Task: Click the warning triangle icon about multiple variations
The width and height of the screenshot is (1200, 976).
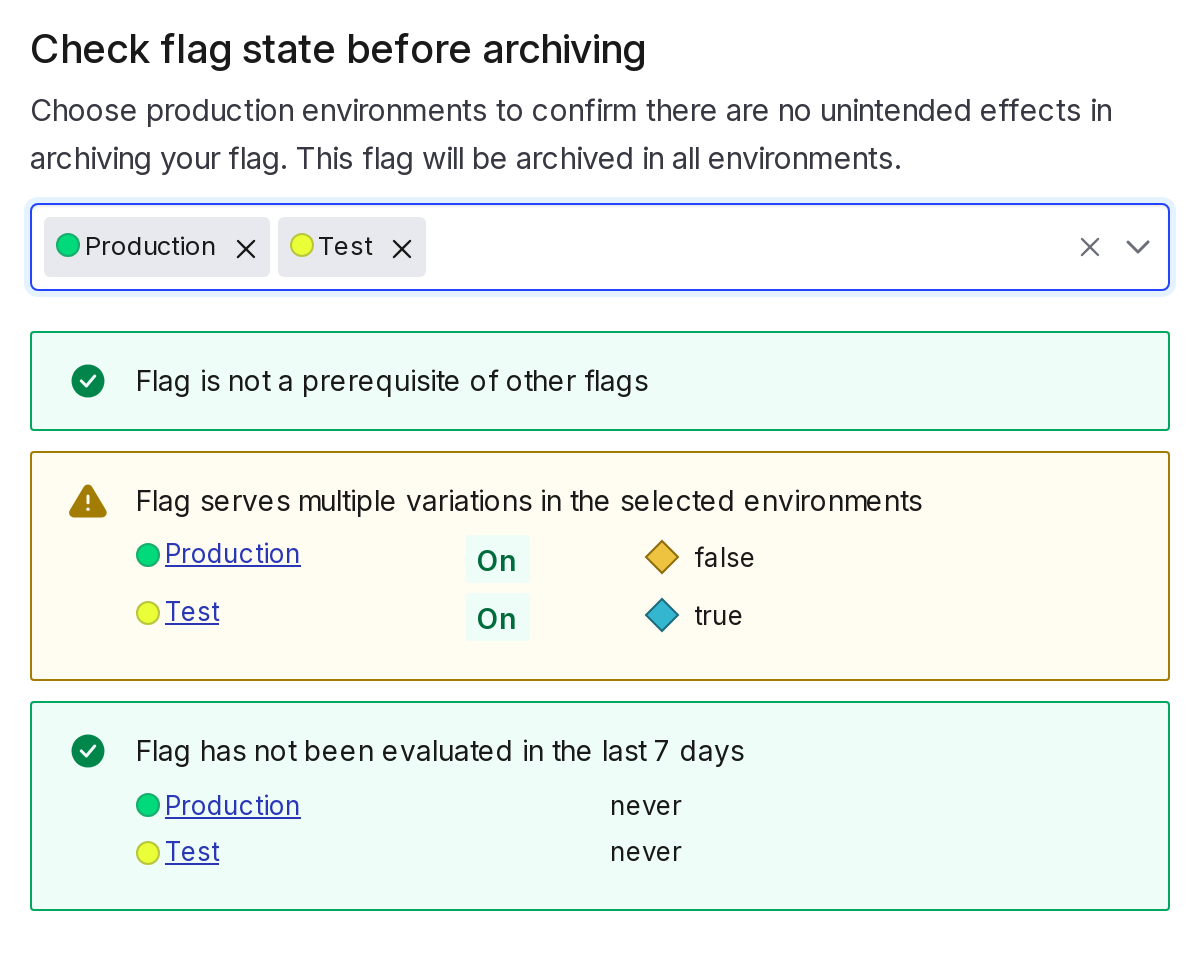Action: click(x=88, y=501)
